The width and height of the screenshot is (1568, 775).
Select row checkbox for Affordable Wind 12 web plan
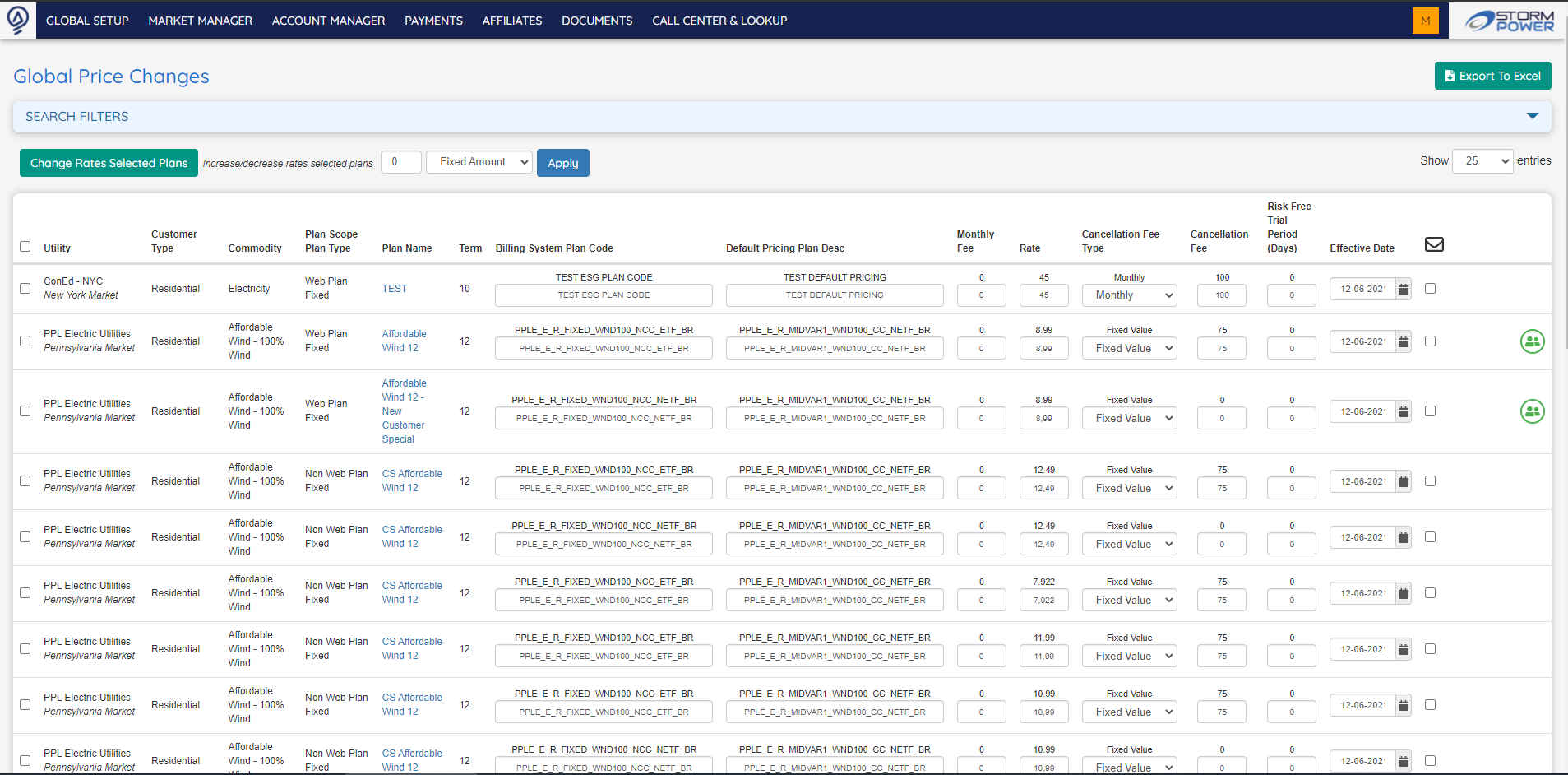point(25,341)
